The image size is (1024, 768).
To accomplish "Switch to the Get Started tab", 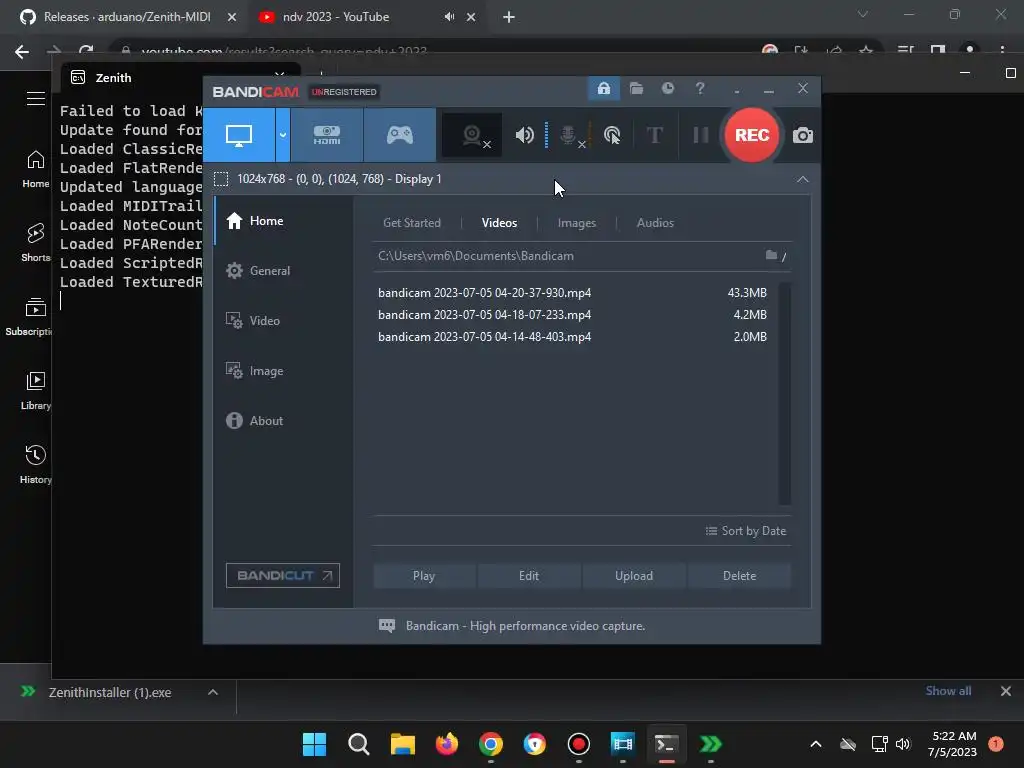I will [411, 223].
